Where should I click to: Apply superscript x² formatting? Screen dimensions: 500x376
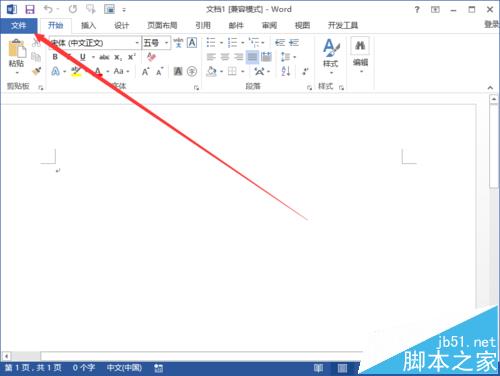click(132, 57)
